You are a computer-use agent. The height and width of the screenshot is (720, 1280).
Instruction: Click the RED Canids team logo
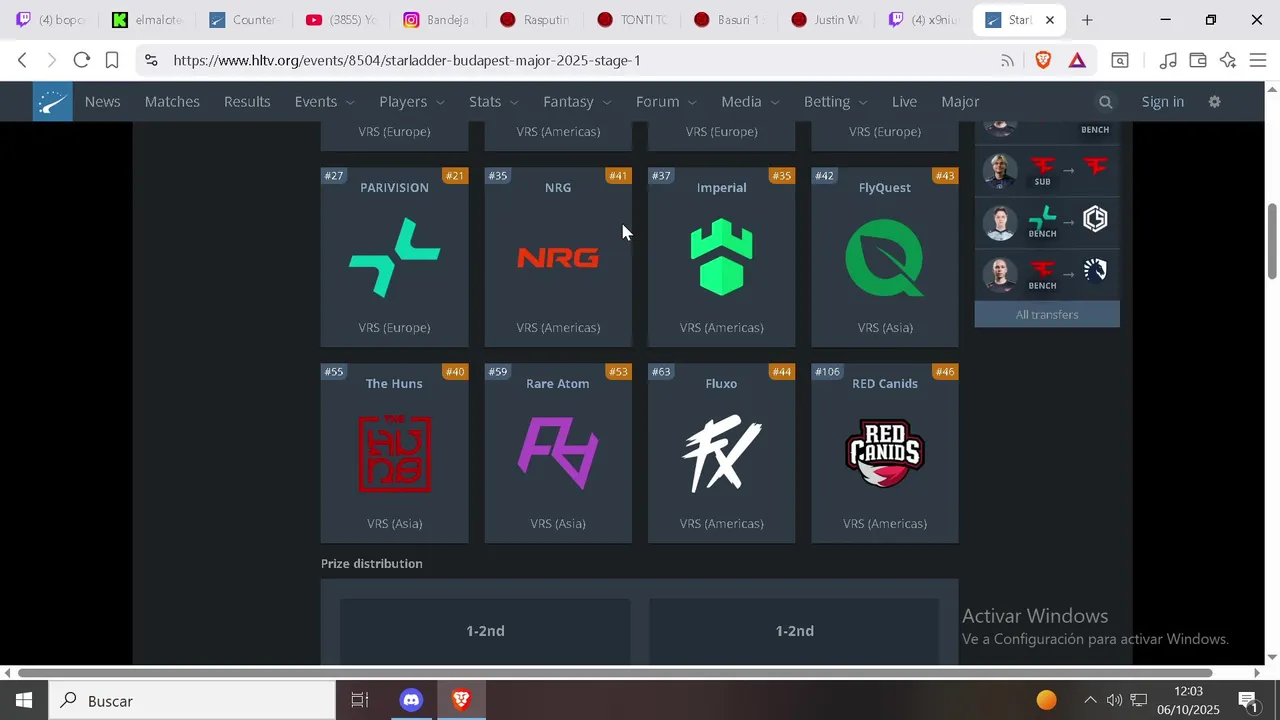click(885, 454)
